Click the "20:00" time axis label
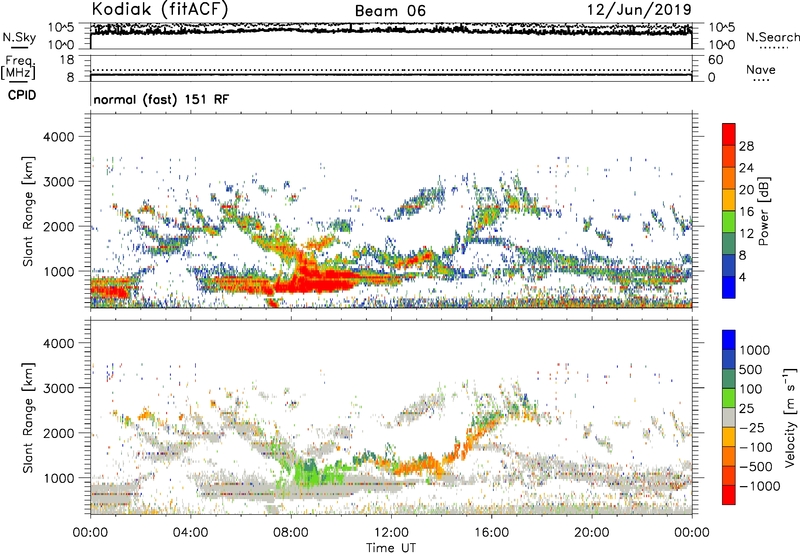The width and height of the screenshot is (800, 554). tap(591, 533)
